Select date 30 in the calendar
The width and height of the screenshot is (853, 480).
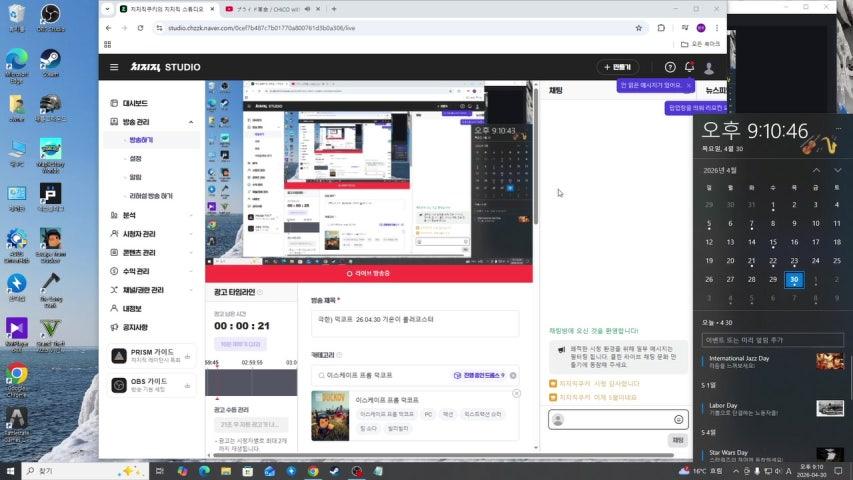point(794,279)
